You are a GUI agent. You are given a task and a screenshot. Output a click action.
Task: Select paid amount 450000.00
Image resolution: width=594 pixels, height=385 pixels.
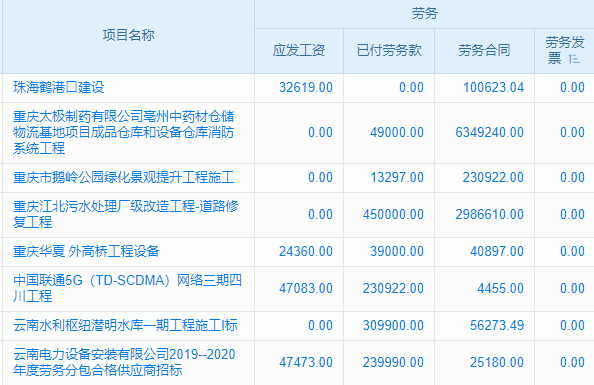[x=393, y=214]
